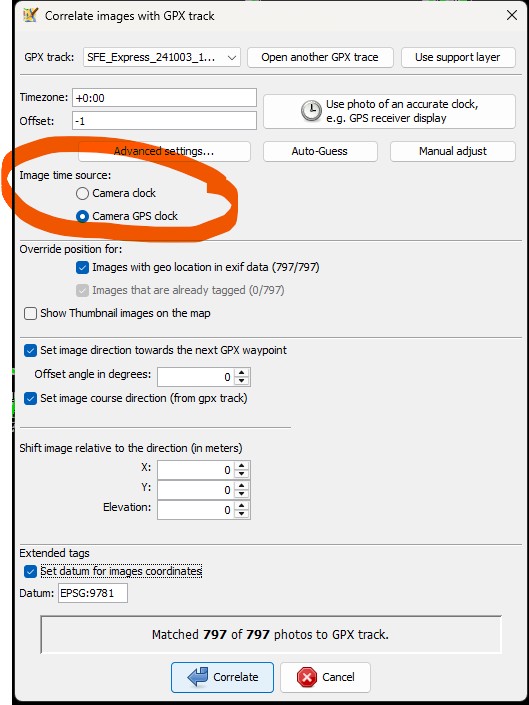Open the GPX track dropdown
The width and height of the screenshot is (529, 705).
tap(162, 58)
